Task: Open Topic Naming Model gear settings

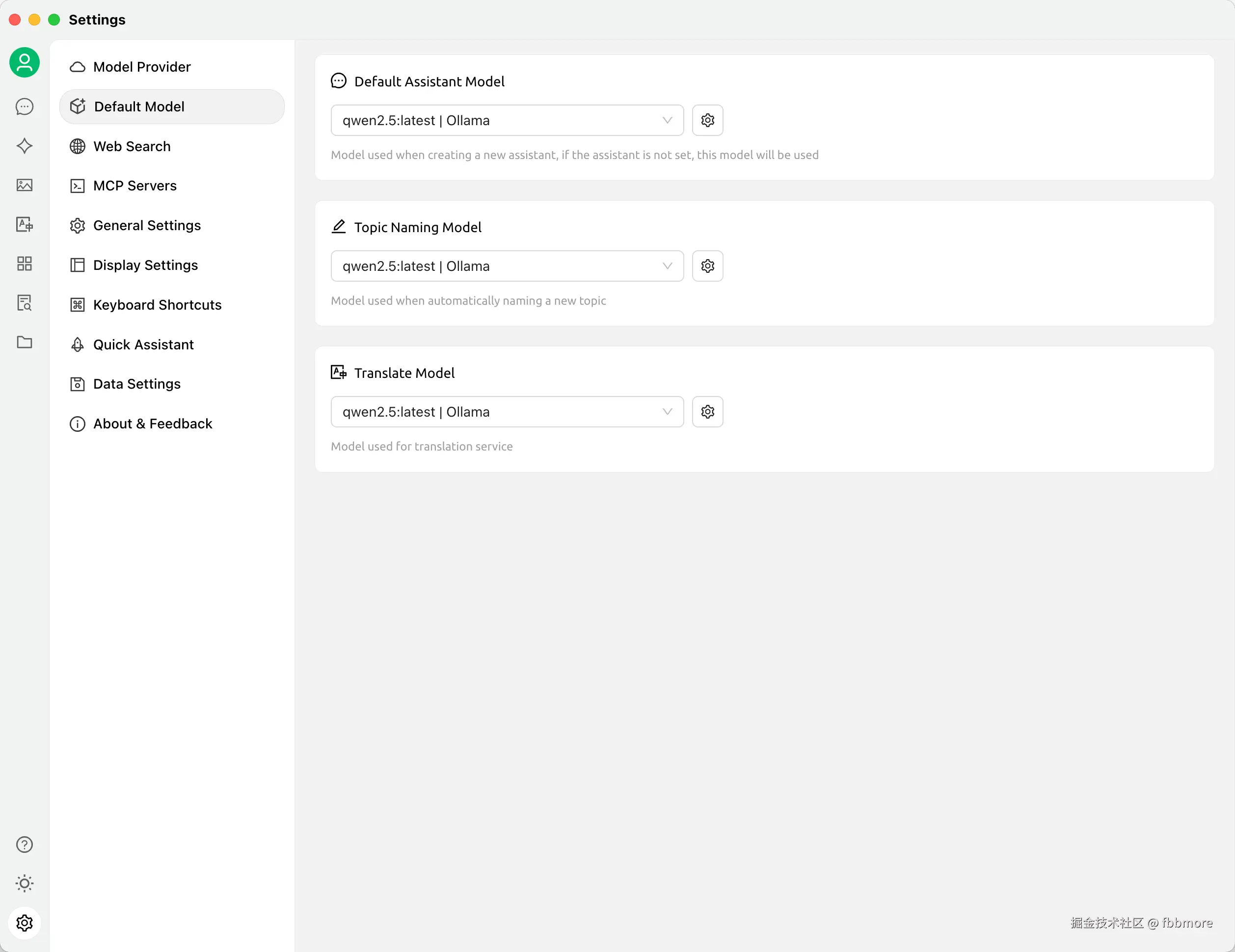Action: [x=707, y=266]
